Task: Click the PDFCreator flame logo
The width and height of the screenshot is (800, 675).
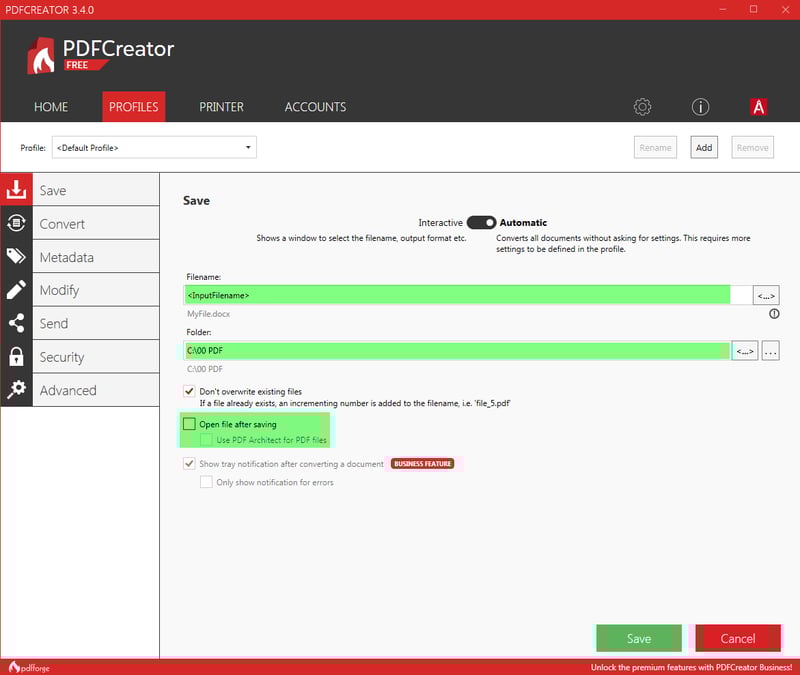Action: 41,56
